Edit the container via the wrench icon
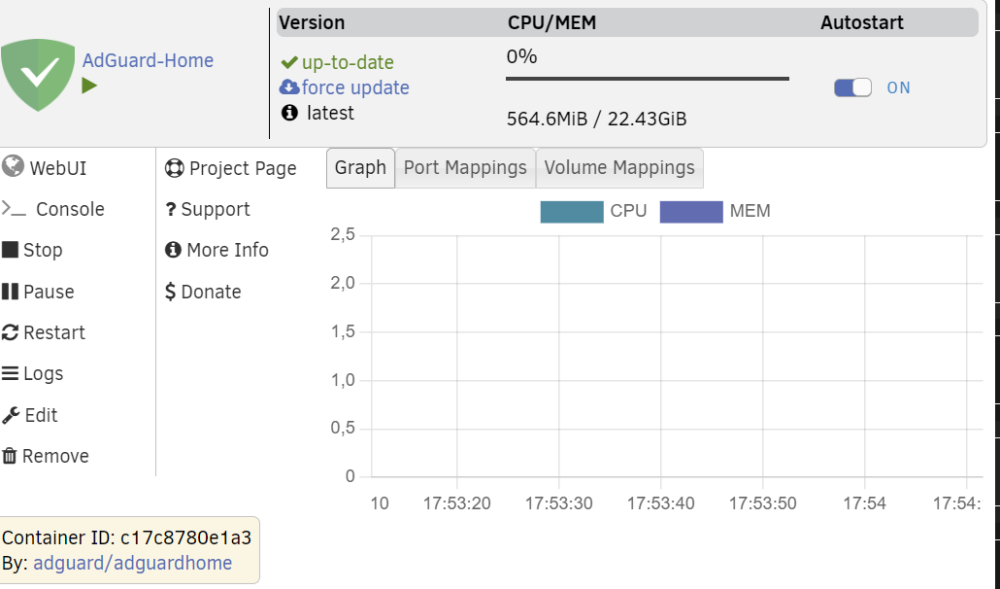 click(x=11, y=415)
